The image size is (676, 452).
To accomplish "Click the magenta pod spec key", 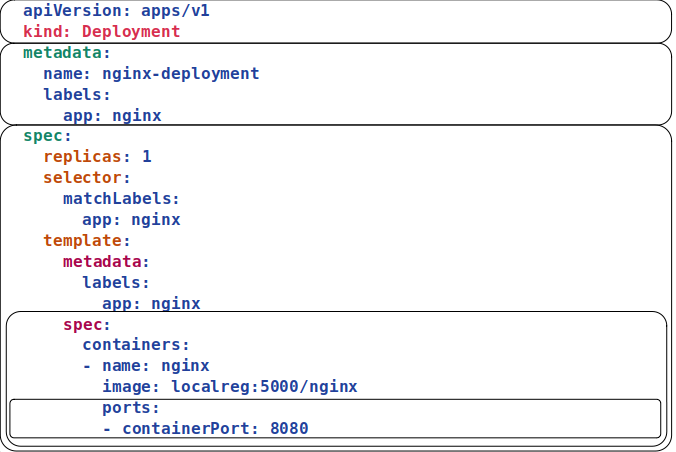I will coord(82,325).
